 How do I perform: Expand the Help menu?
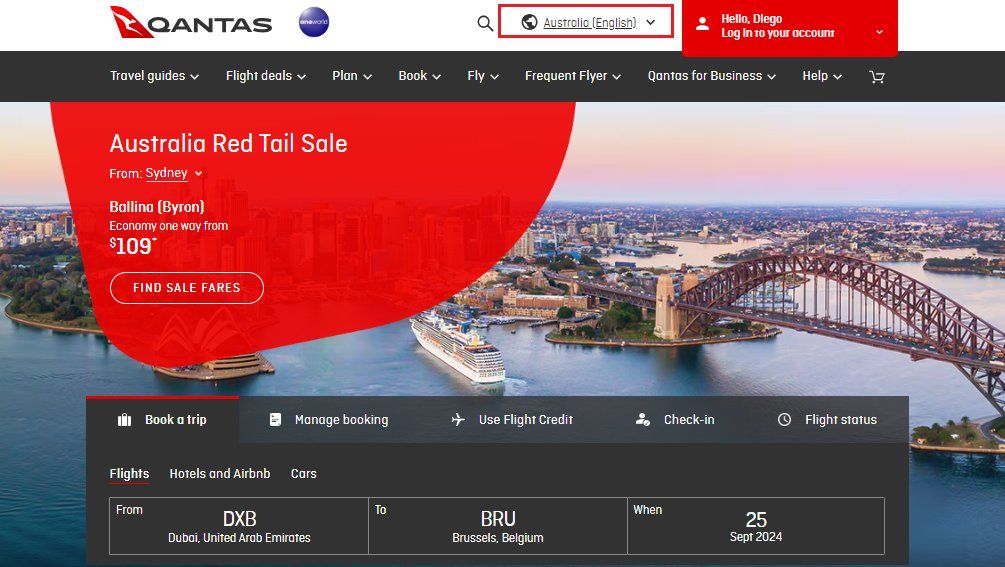[822, 76]
